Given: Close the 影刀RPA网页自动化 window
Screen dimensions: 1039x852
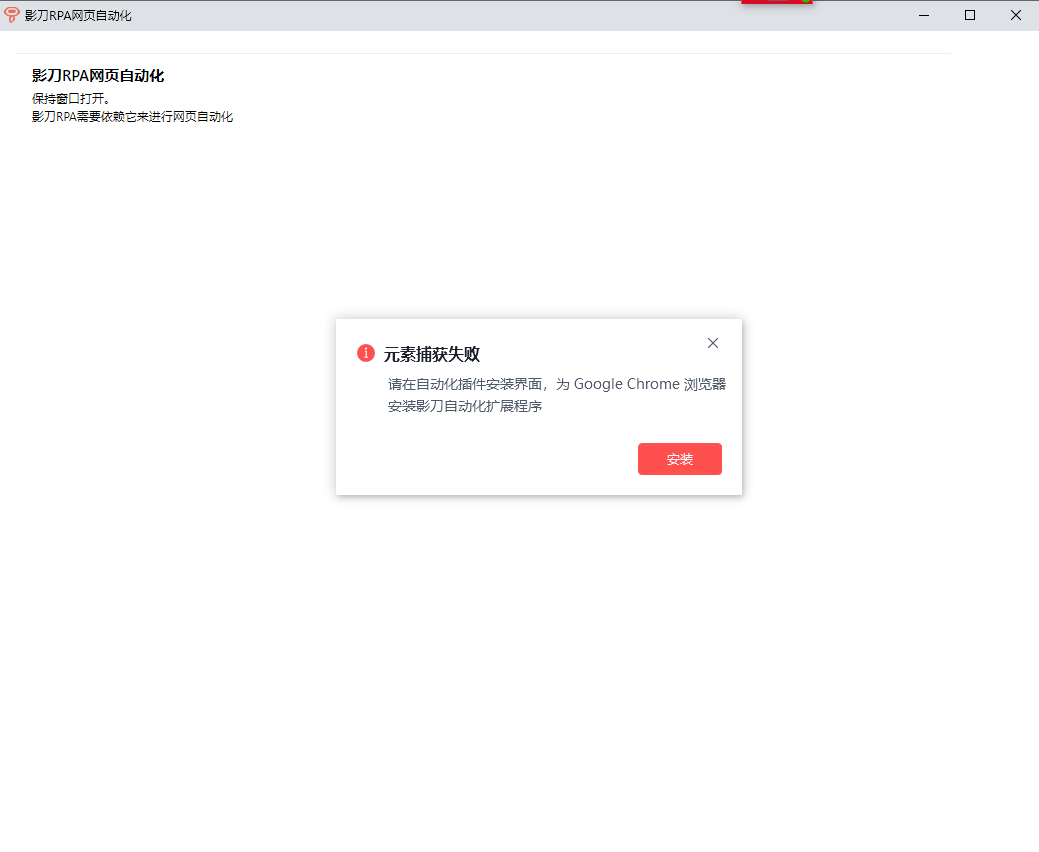Looking at the screenshot, I should pos(1015,15).
